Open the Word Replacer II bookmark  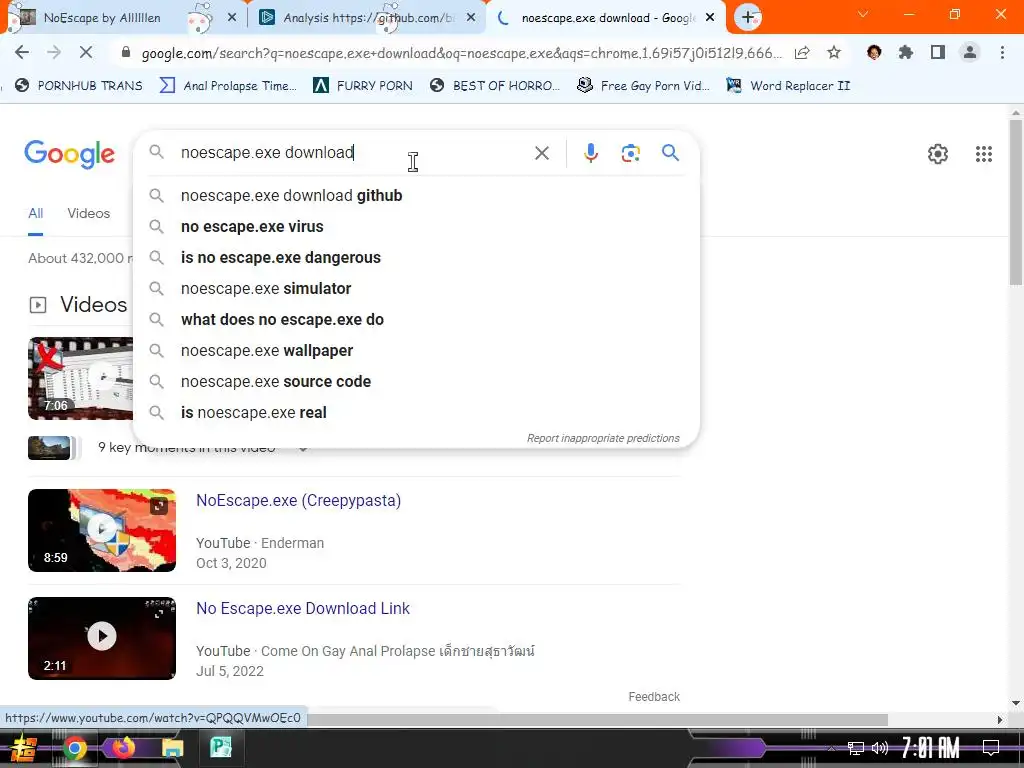tap(788, 86)
